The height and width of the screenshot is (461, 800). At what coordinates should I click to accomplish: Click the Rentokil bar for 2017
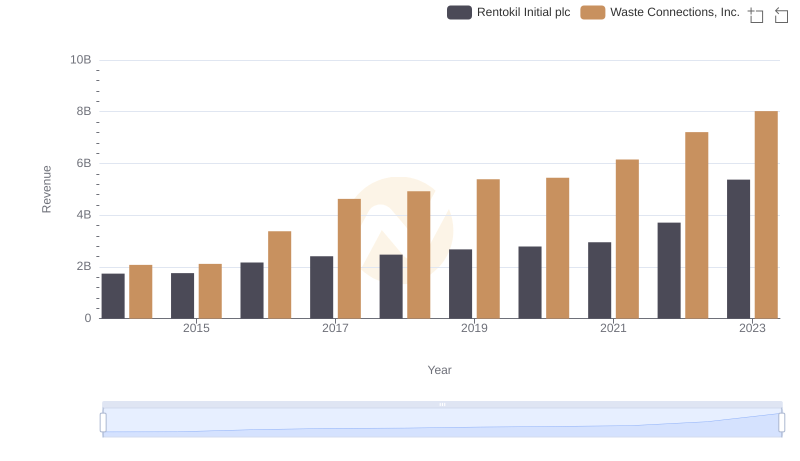point(321,287)
